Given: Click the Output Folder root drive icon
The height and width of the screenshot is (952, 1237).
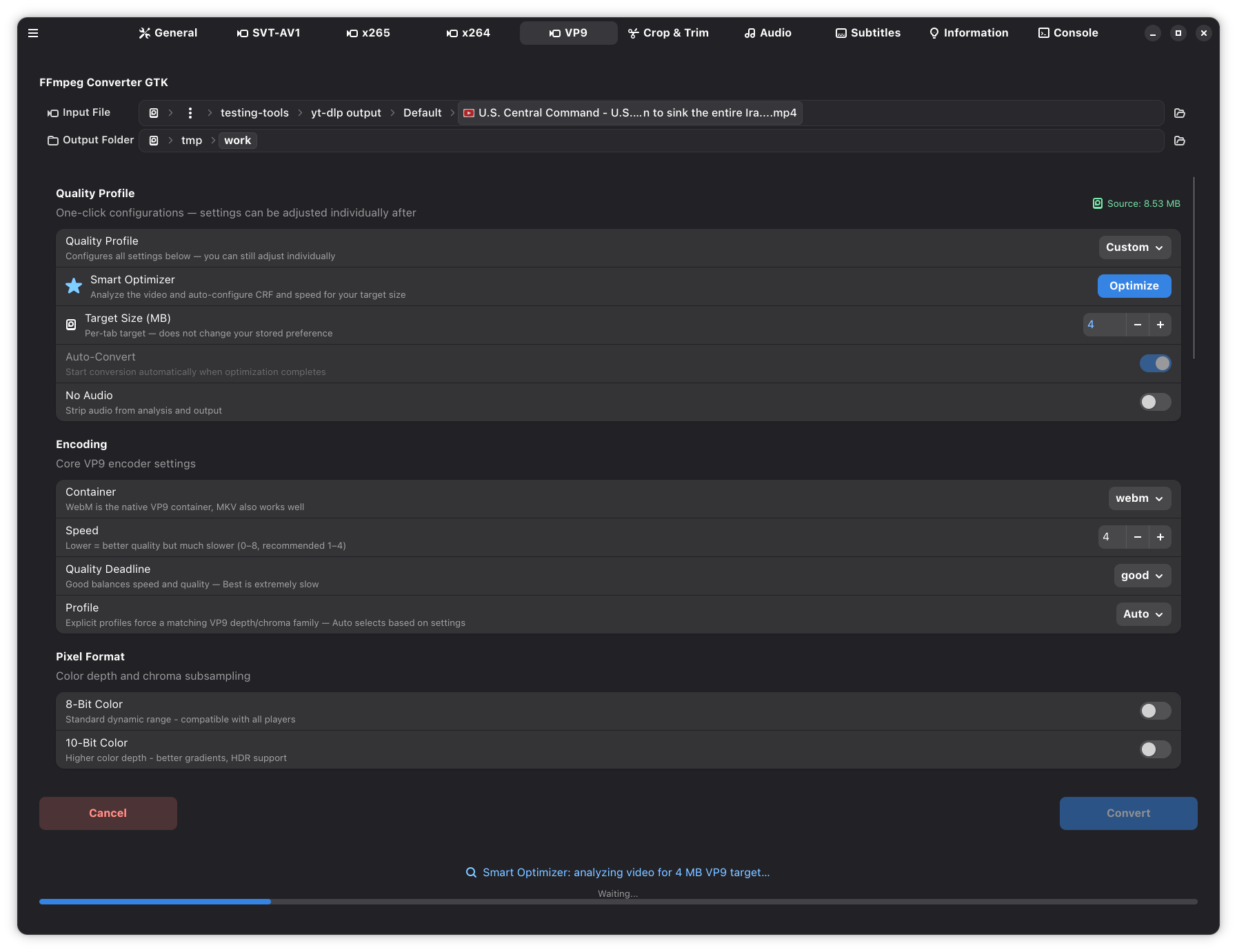Looking at the screenshot, I should (x=154, y=141).
